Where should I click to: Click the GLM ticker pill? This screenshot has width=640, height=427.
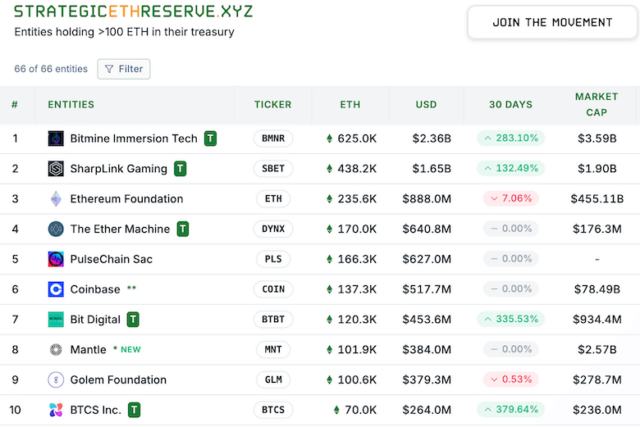pos(273,380)
